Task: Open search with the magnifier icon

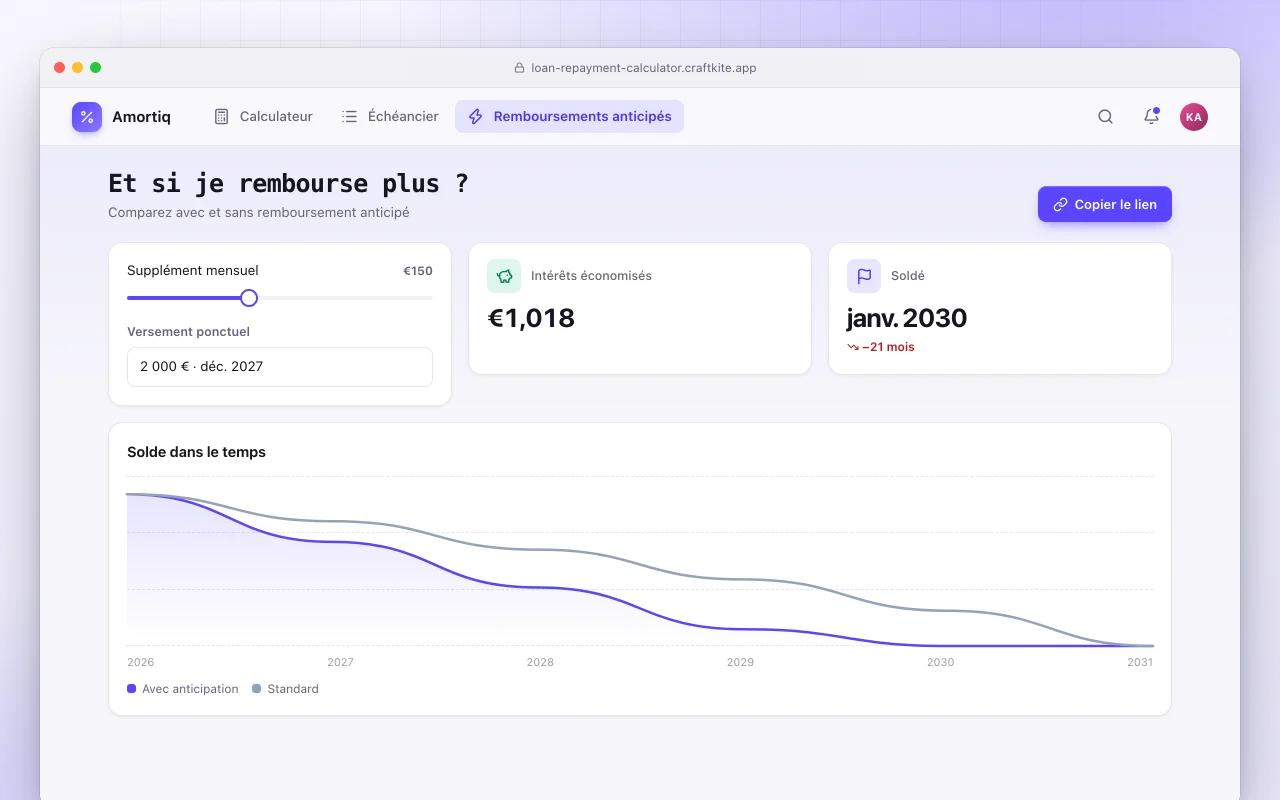Action: coord(1105,117)
